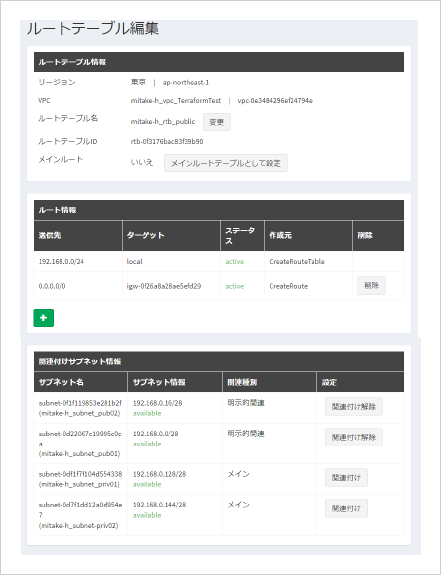Click 関連付け for mitake-h_subnet-priv02

coord(346,508)
